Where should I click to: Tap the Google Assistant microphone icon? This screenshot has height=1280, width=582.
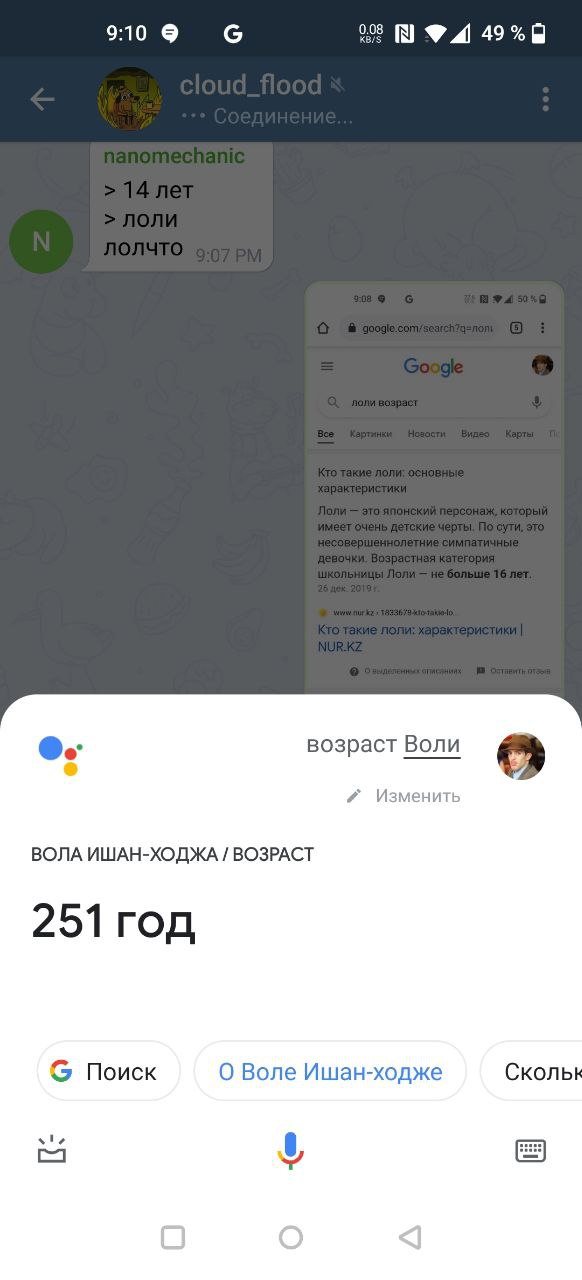coord(290,1151)
